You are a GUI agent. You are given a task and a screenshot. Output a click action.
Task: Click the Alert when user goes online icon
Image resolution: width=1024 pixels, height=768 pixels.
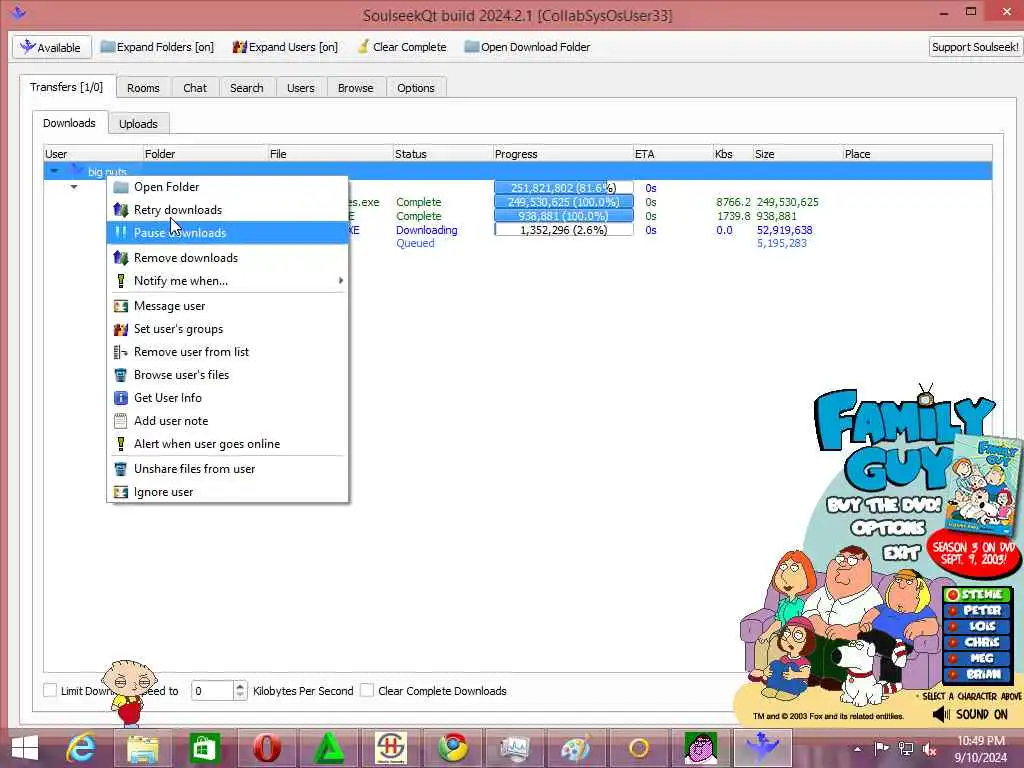point(121,444)
